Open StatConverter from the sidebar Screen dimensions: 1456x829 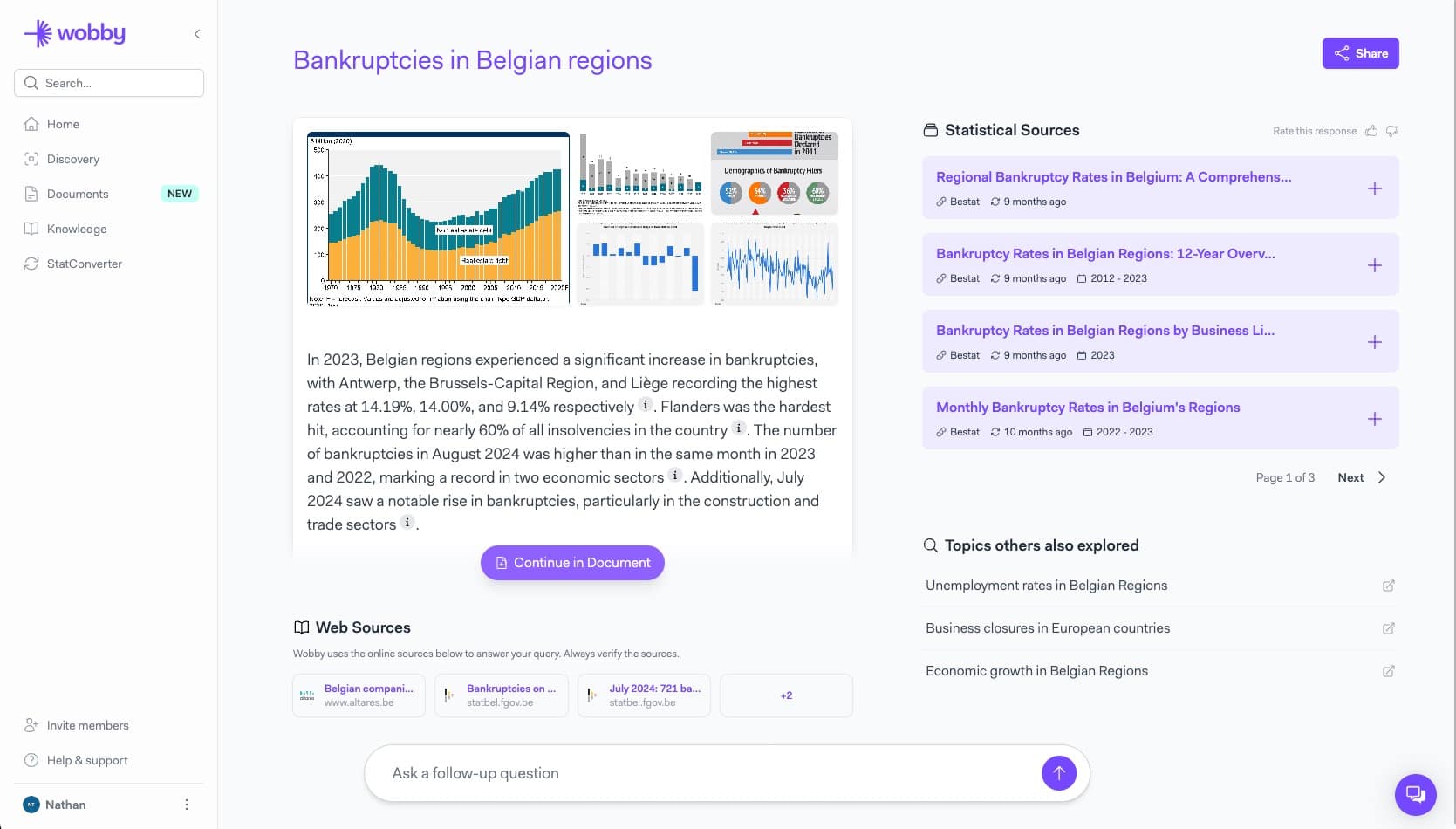click(85, 264)
